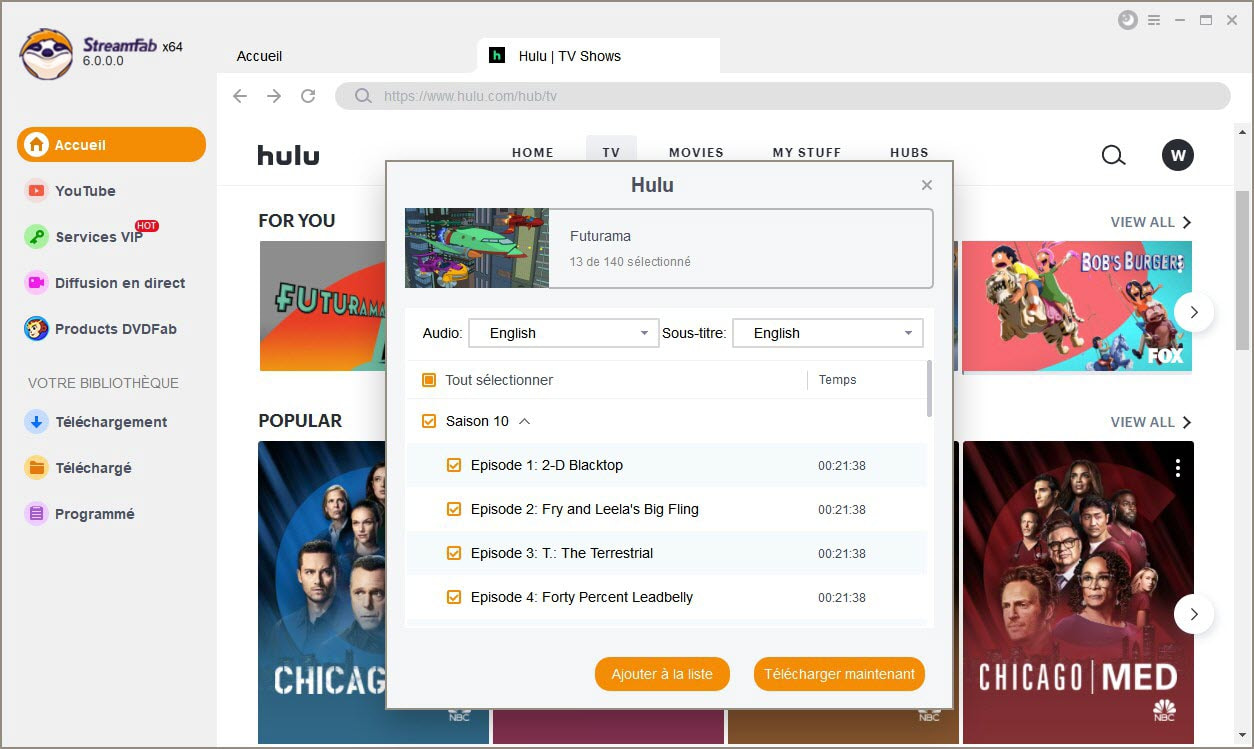Open the Chicago Med poster
Screen dimensions: 1254x749
pos(1078,592)
